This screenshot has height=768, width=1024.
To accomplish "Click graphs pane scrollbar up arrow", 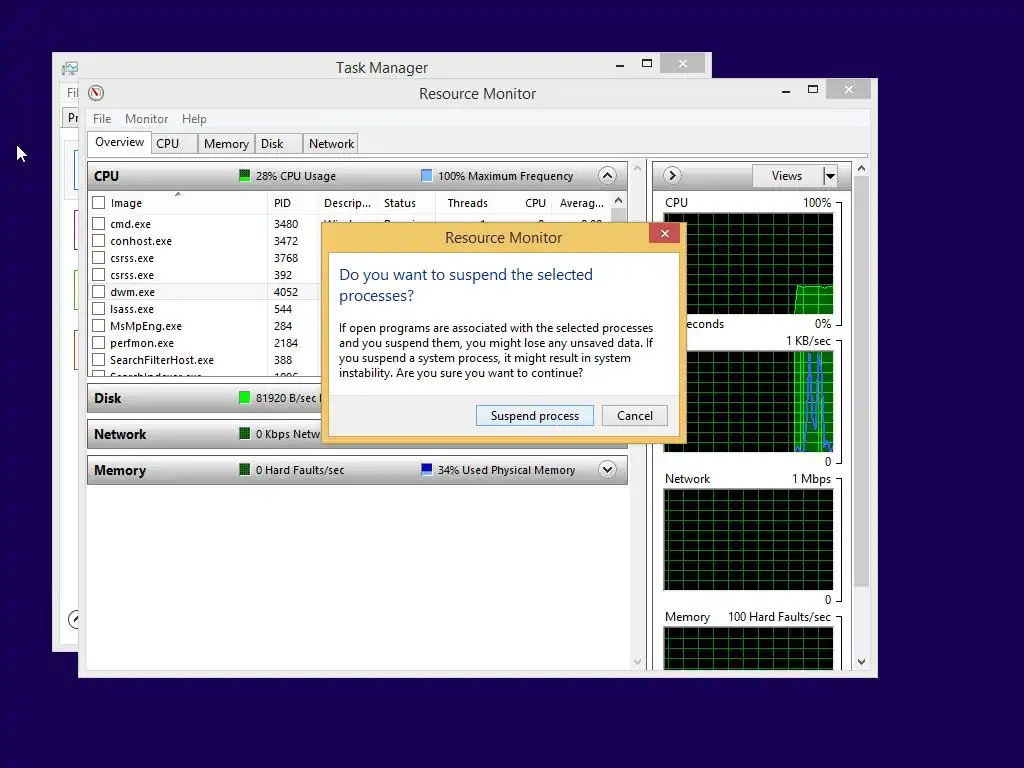I will (861, 168).
